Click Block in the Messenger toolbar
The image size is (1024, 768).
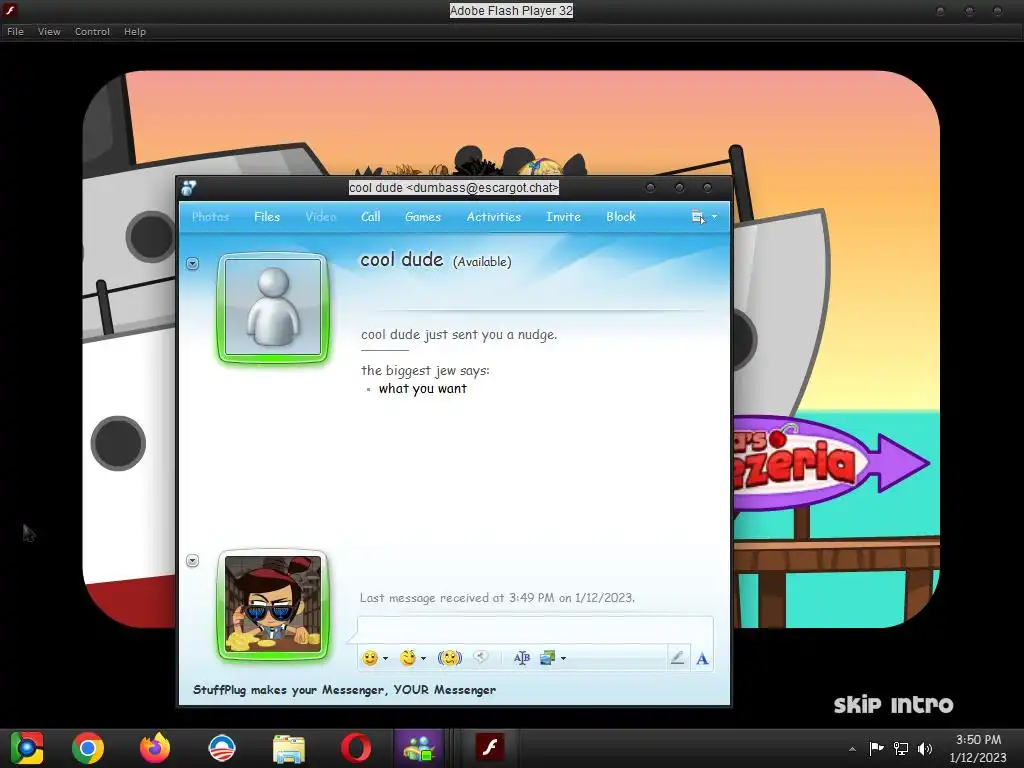620,217
